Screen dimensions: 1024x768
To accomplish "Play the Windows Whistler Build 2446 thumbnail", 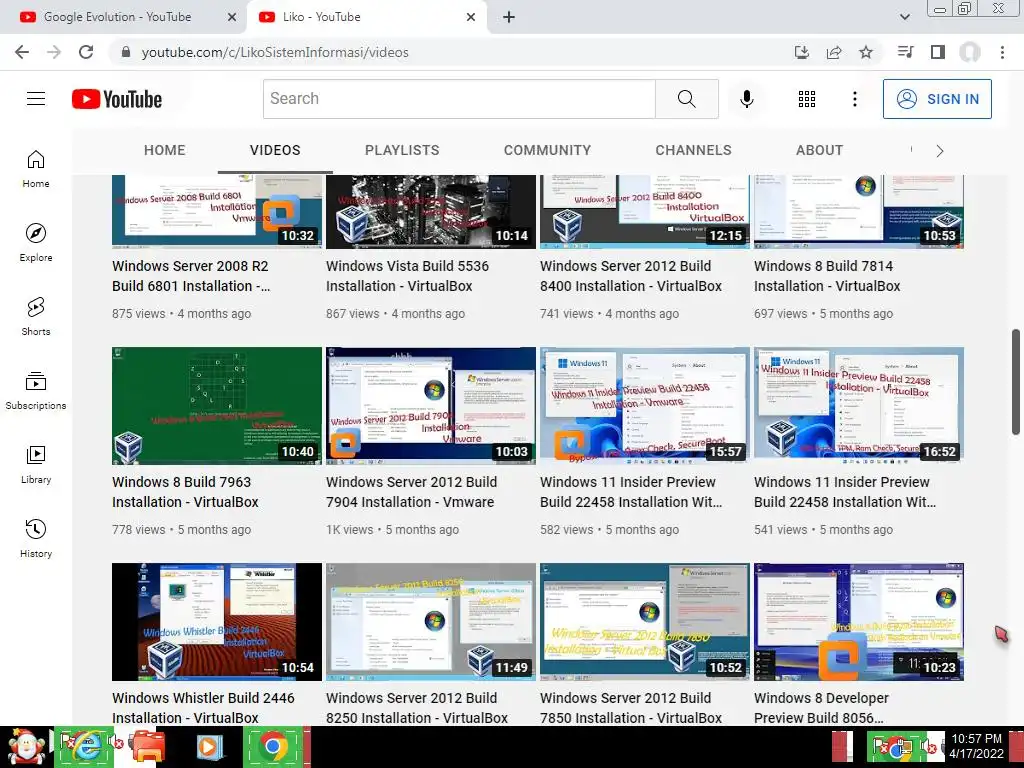I will (217, 622).
